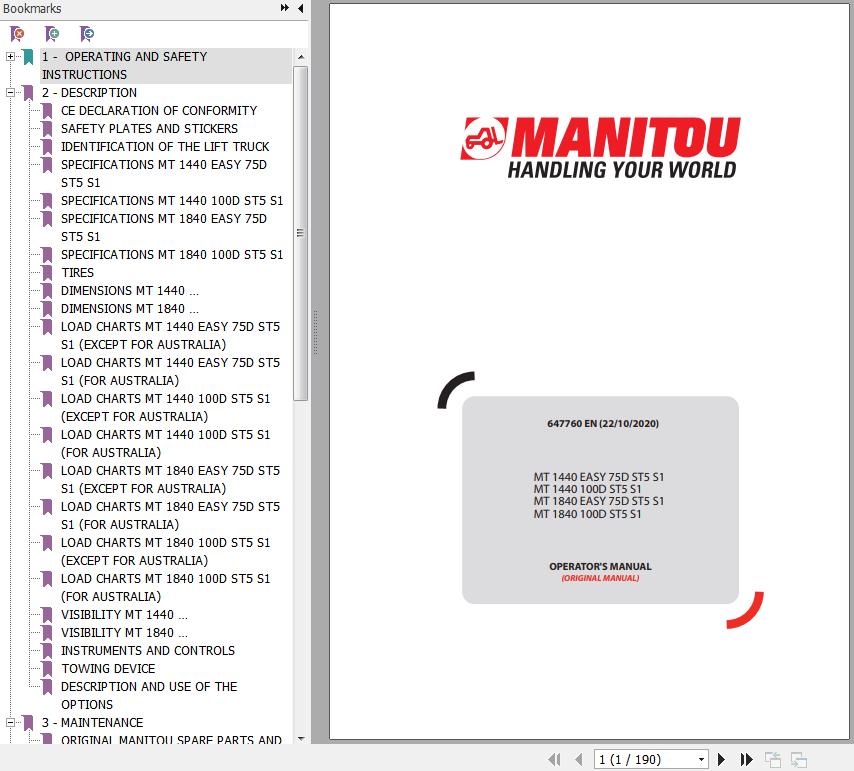Image resolution: width=854 pixels, height=771 pixels.
Task: Open Visibility MT 1840 bookmark
Action: click(x=124, y=632)
